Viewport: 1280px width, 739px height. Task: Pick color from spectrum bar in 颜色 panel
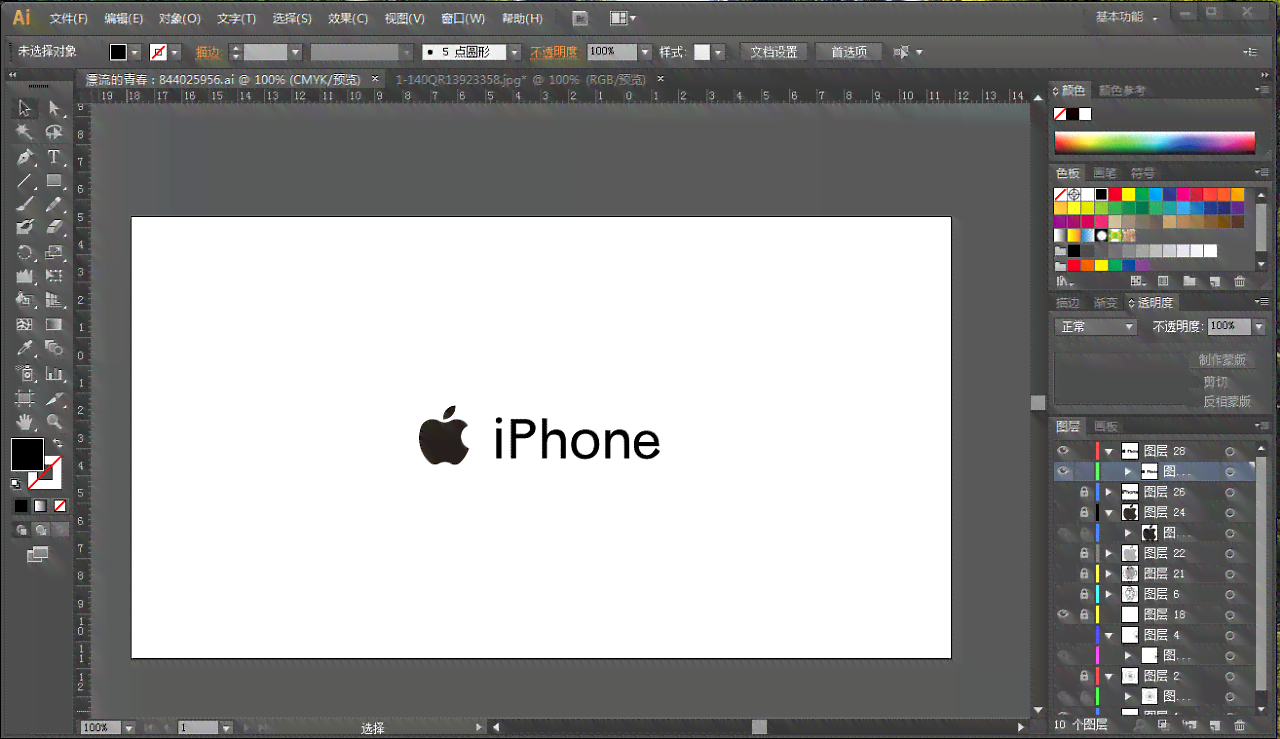(x=1154, y=142)
